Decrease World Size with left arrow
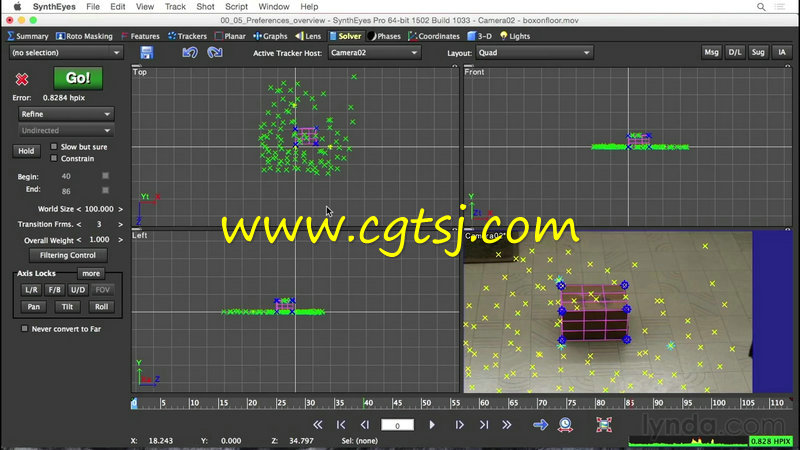Screen dimensions: 800x450 pos(79,209)
